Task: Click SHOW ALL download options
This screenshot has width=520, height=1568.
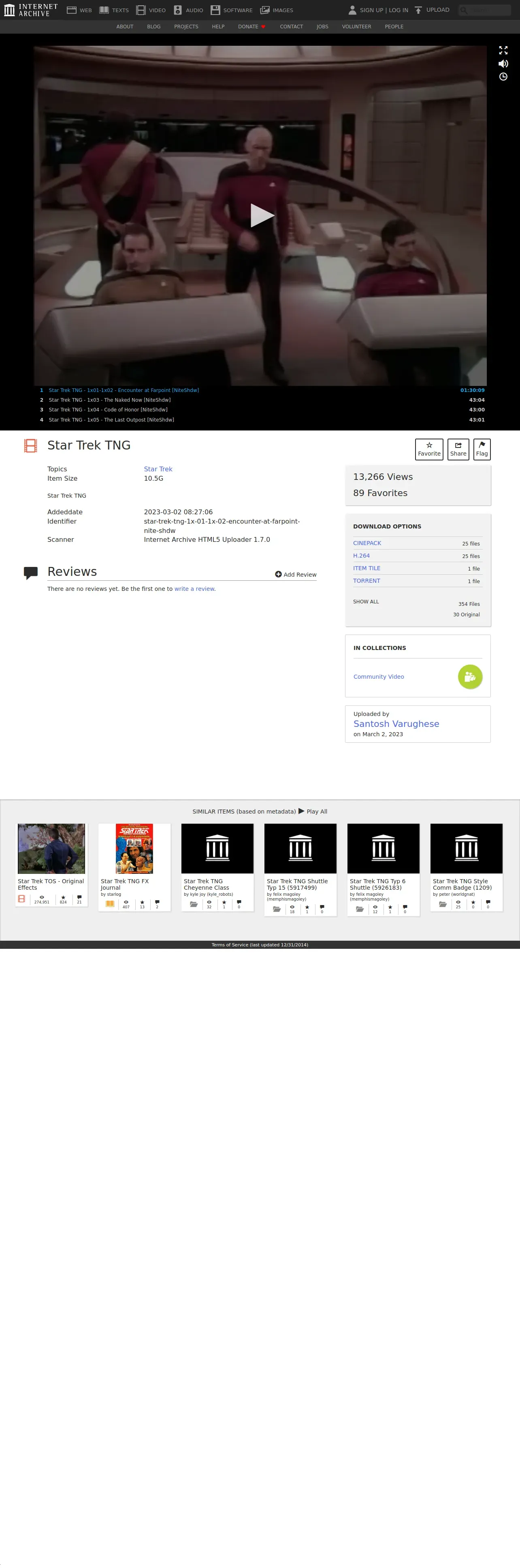Action: click(366, 601)
